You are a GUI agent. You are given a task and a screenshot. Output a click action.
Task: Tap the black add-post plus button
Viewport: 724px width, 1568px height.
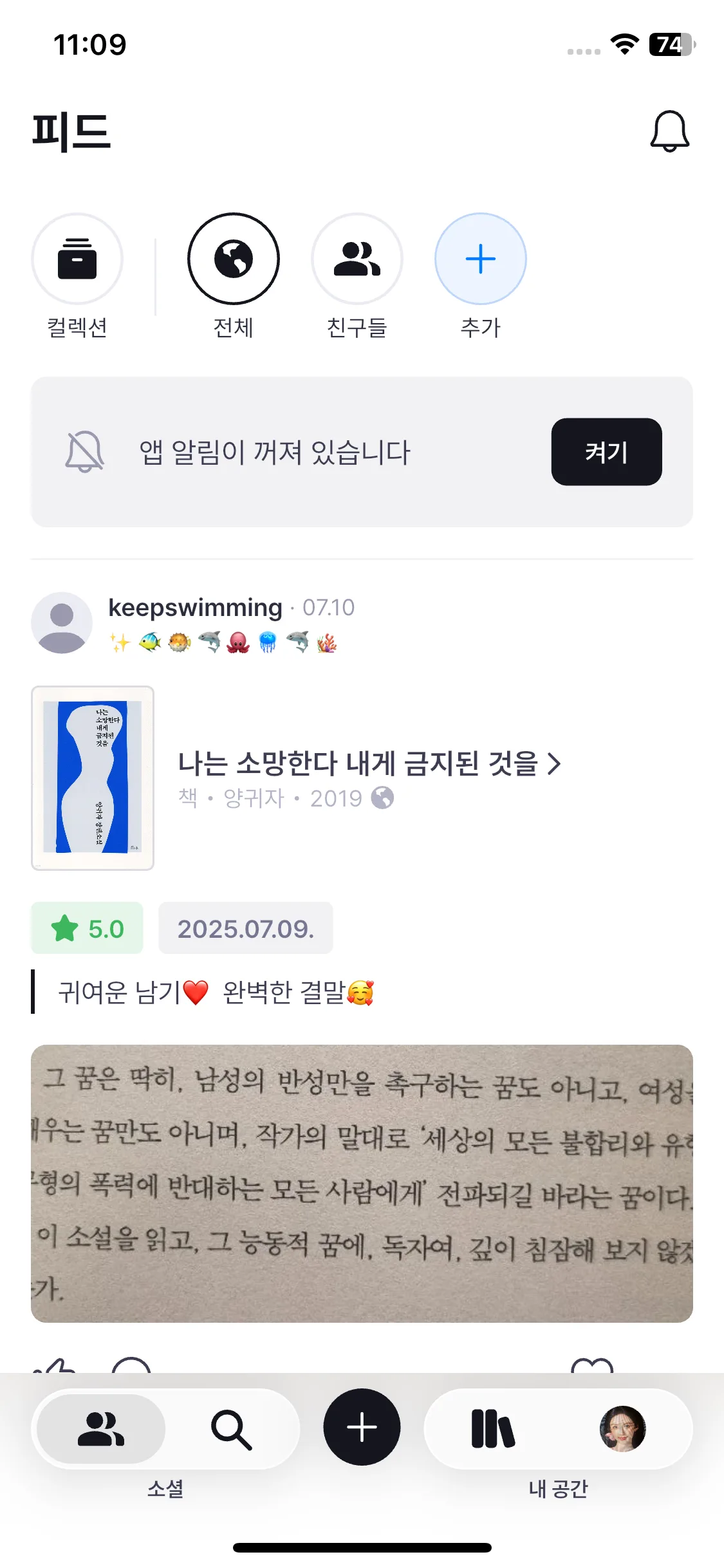(x=362, y=1427)
